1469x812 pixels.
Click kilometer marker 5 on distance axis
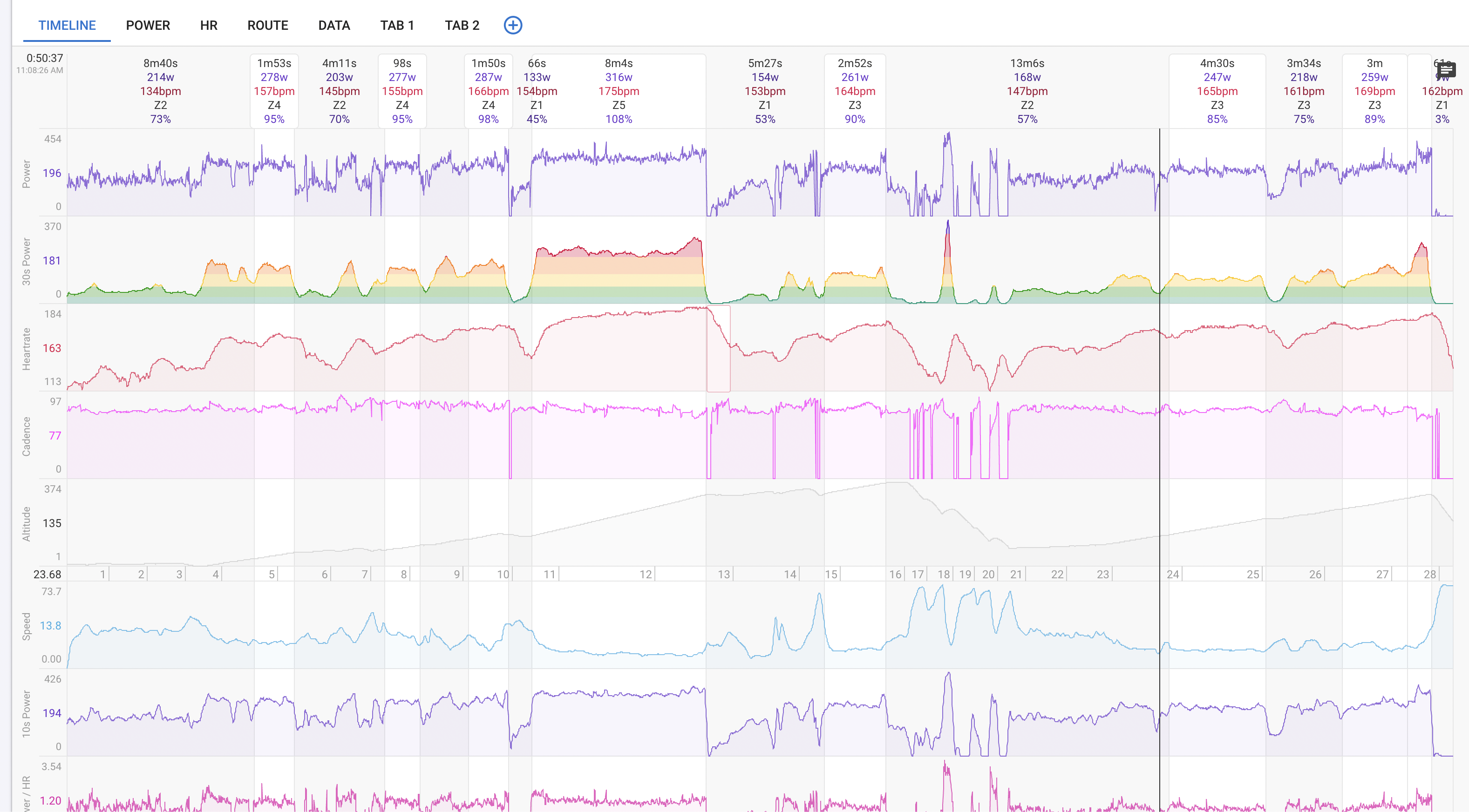[x=272, y=574]
